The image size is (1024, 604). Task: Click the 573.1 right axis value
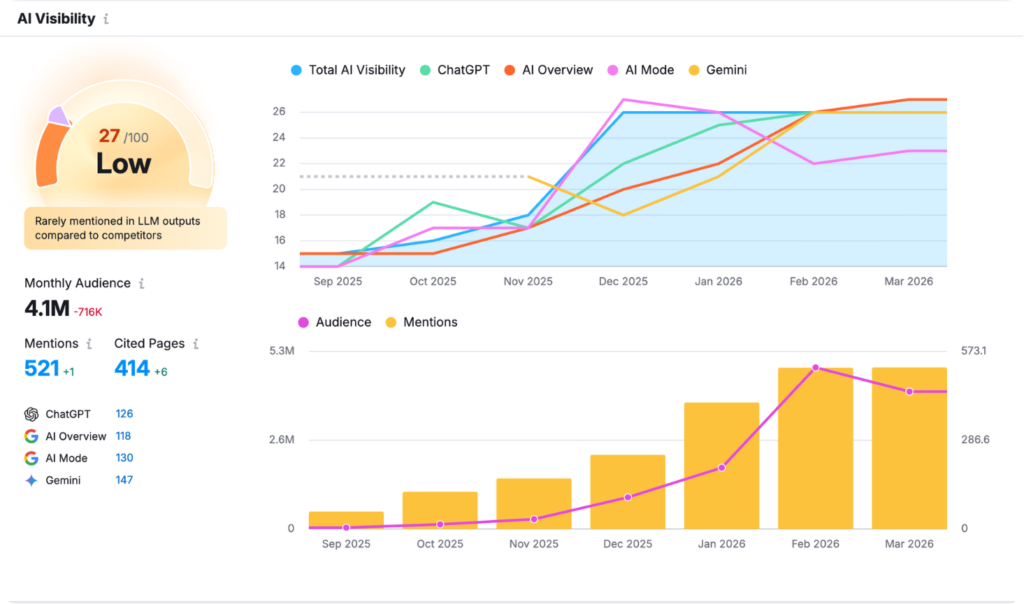tap(974, 351)
